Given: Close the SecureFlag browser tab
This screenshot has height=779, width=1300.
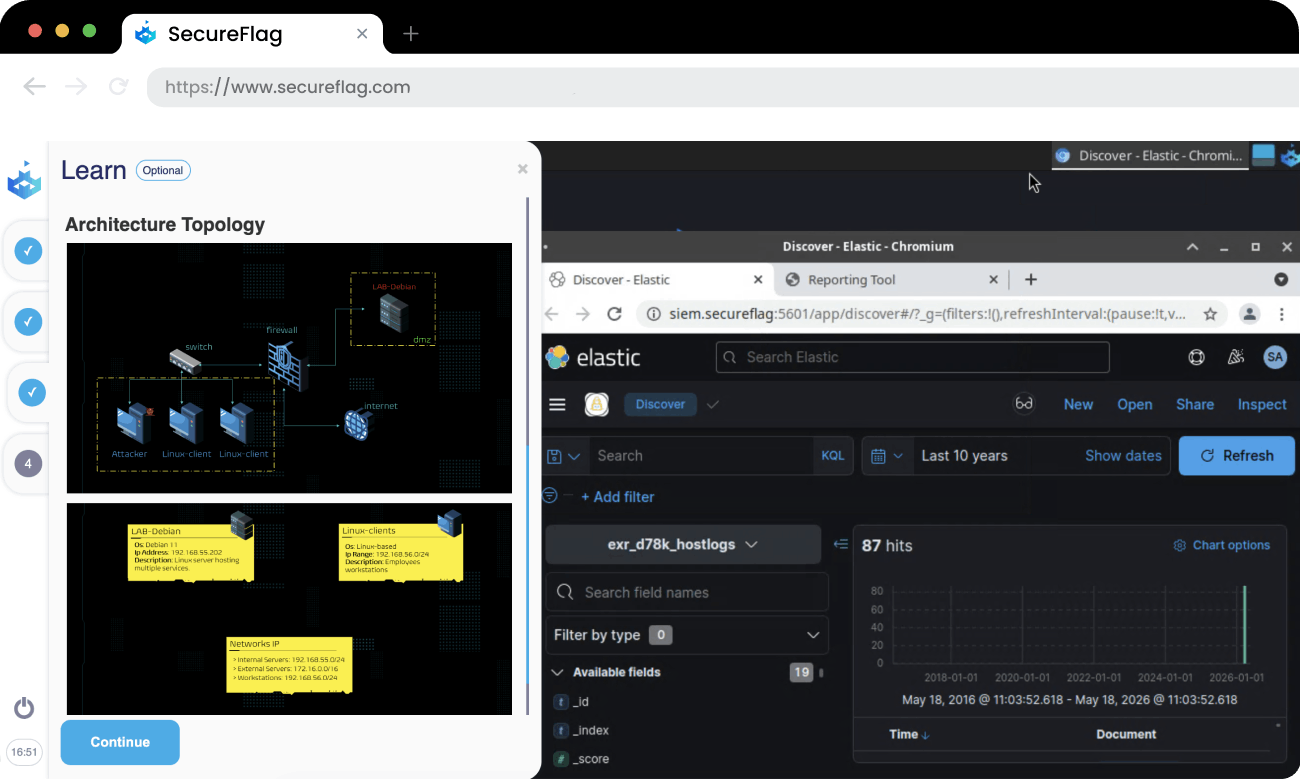Looking at the screenshot, I should tap(362, 34).
